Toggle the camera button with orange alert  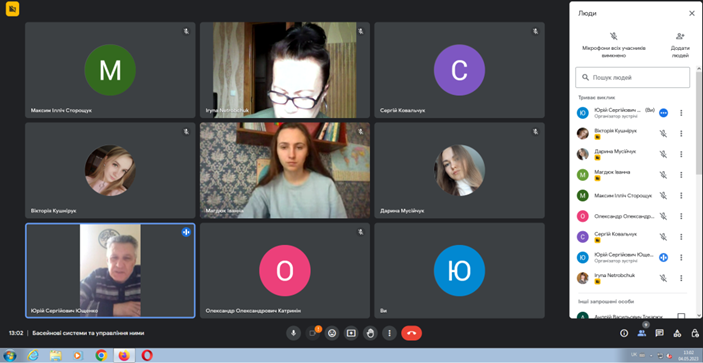click(x=312, y=333)
